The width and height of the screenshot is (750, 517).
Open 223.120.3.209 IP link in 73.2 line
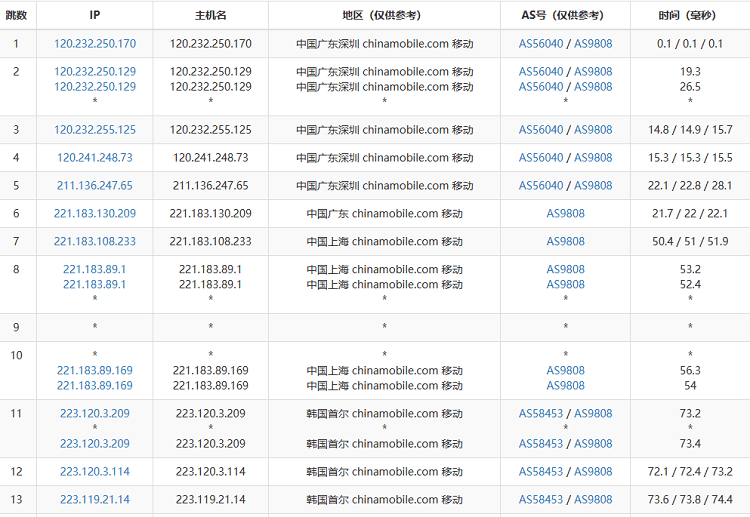click(95, 413)
